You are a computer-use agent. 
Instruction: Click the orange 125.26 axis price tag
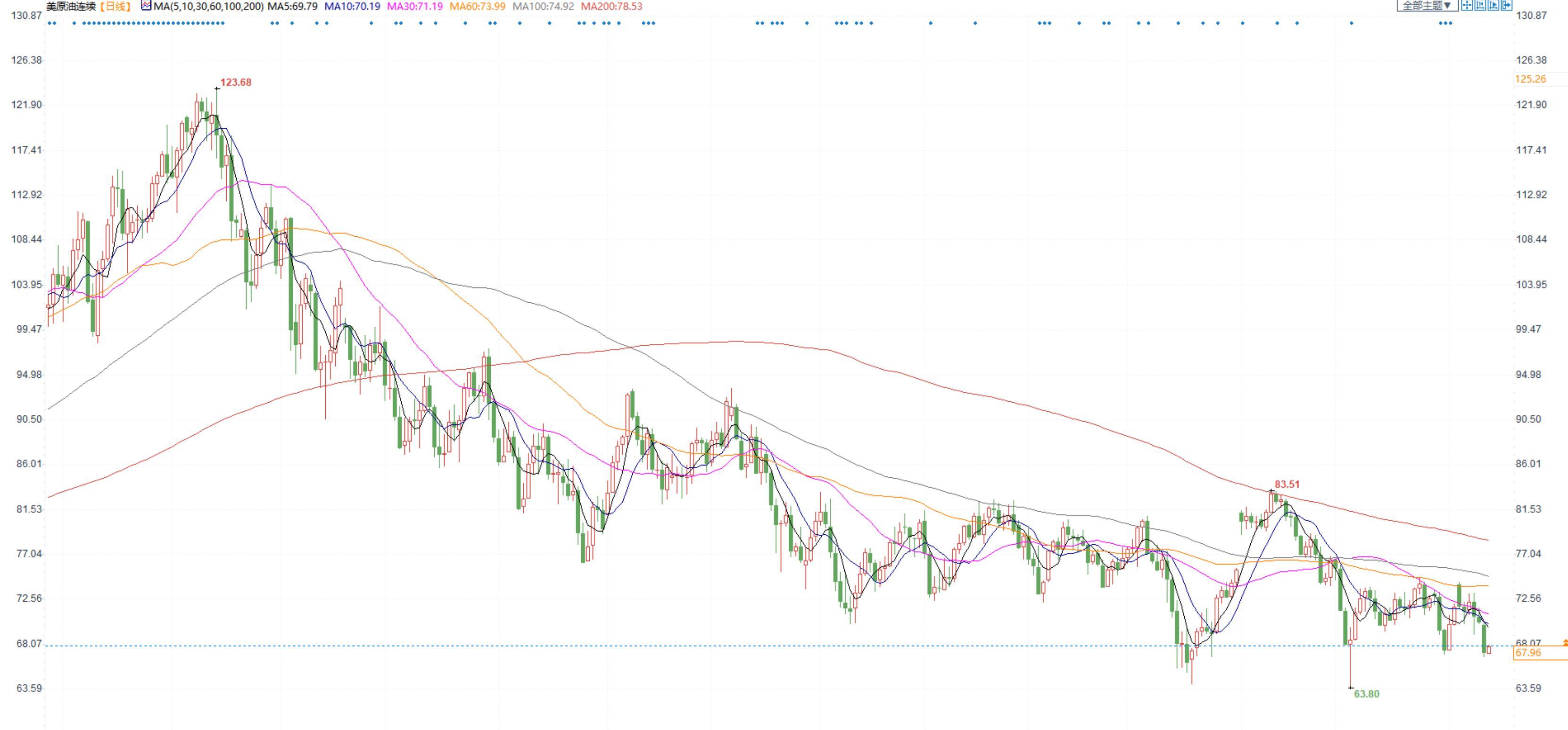click(x=1530, y=79)
